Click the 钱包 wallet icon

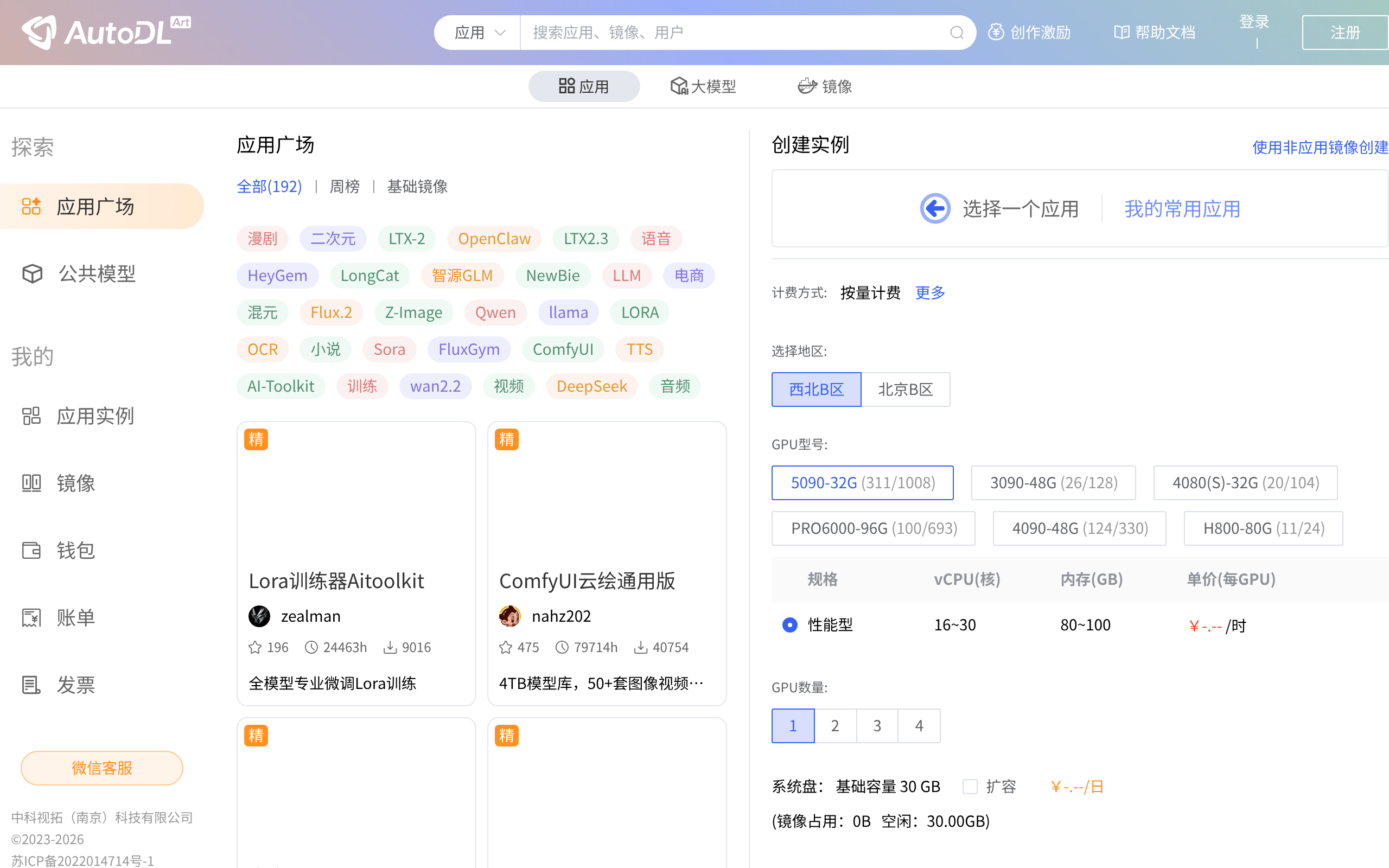[x=31, y=550]
